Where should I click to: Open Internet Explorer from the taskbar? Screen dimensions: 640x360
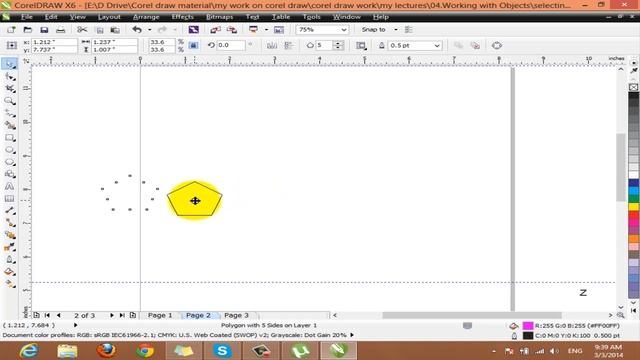29,351
